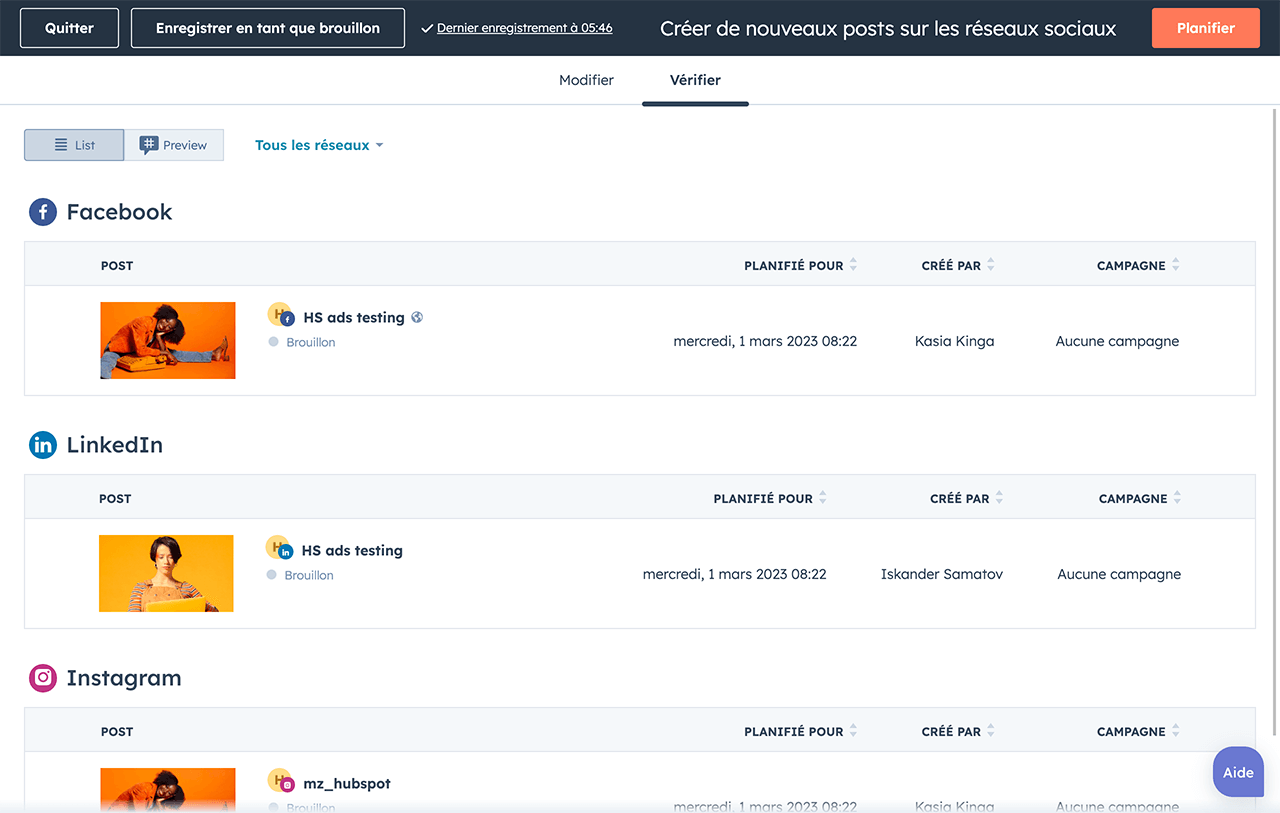Switch to List view
Image resolution: width=1280 pixels, height=813 pixels.
pyautogui.click(x=74, y=145)
